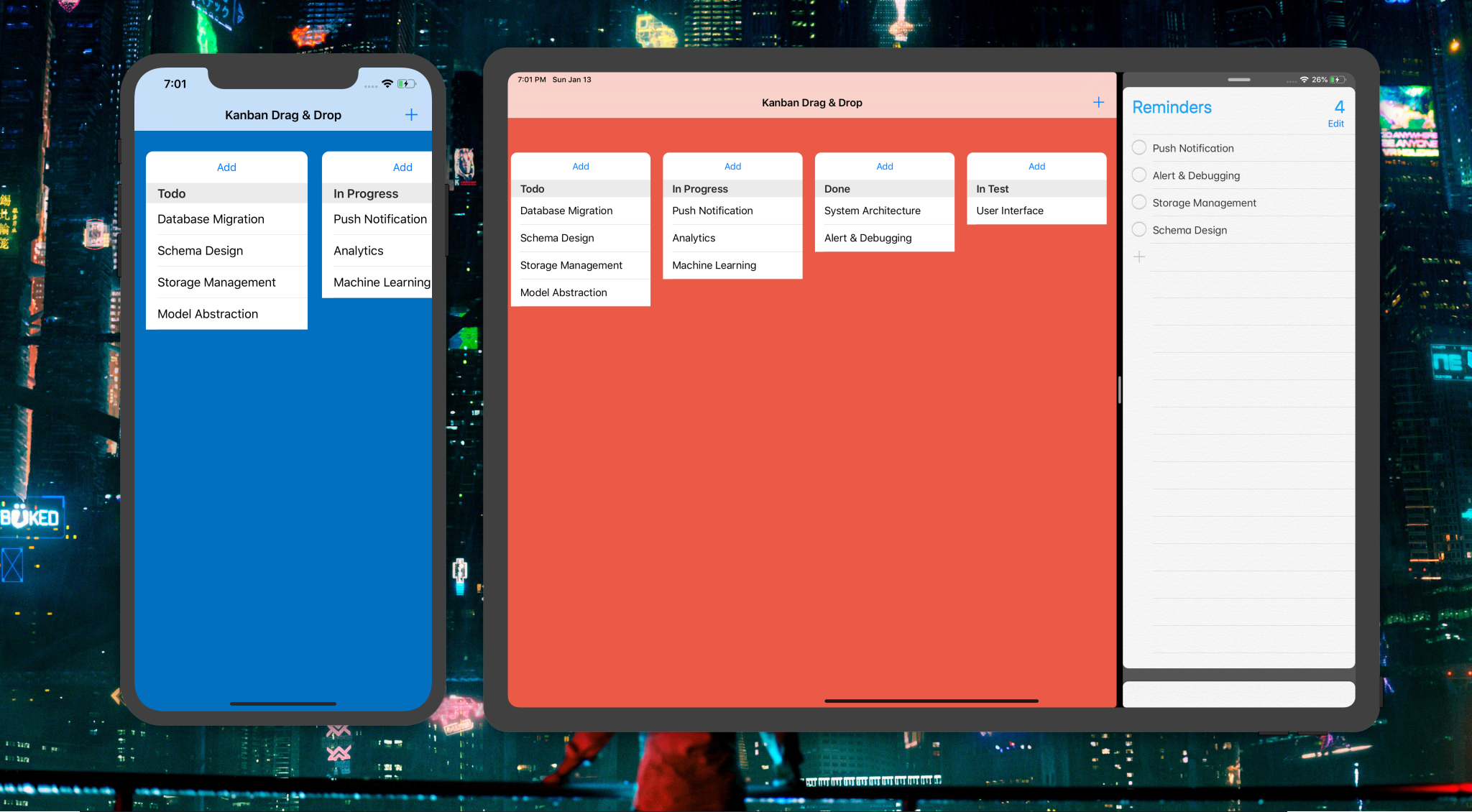
Task: Tap Add above the In Test column
Action: [x=1036, y=166]
